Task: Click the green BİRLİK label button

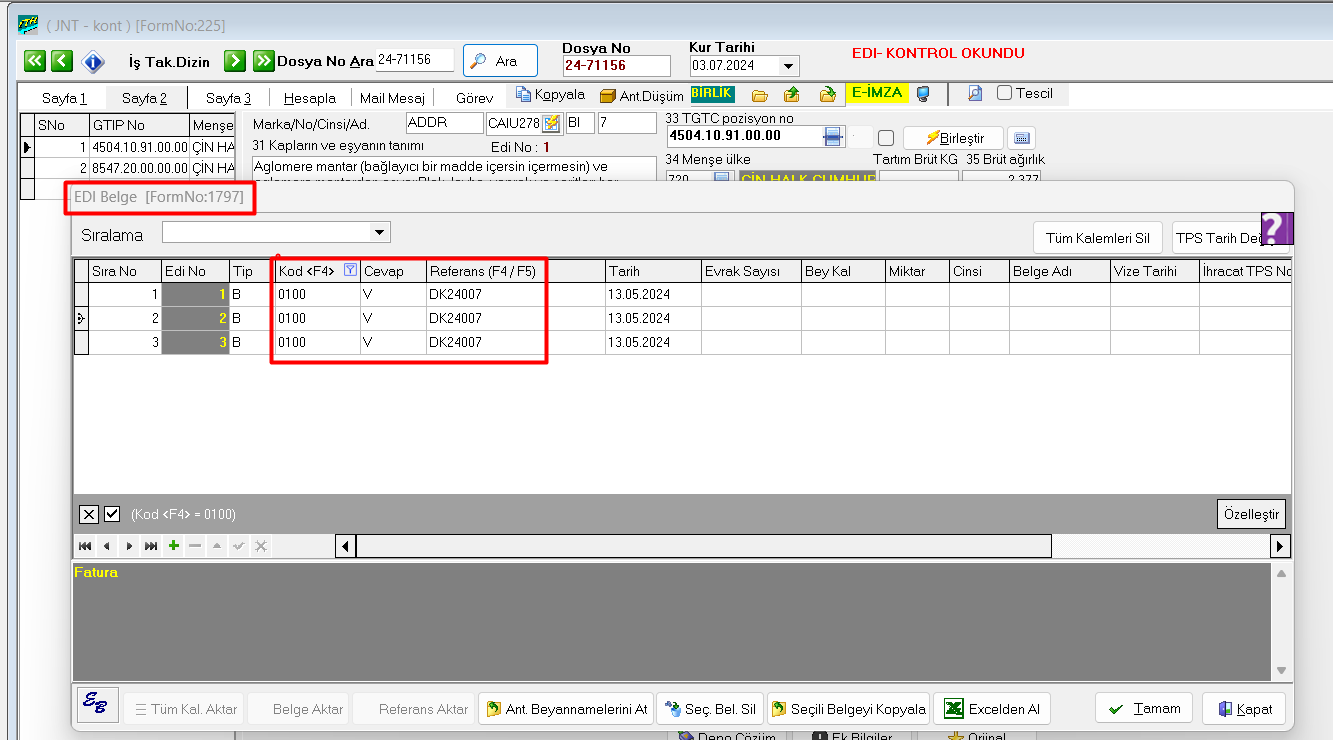Action: [x=712, y=94]
